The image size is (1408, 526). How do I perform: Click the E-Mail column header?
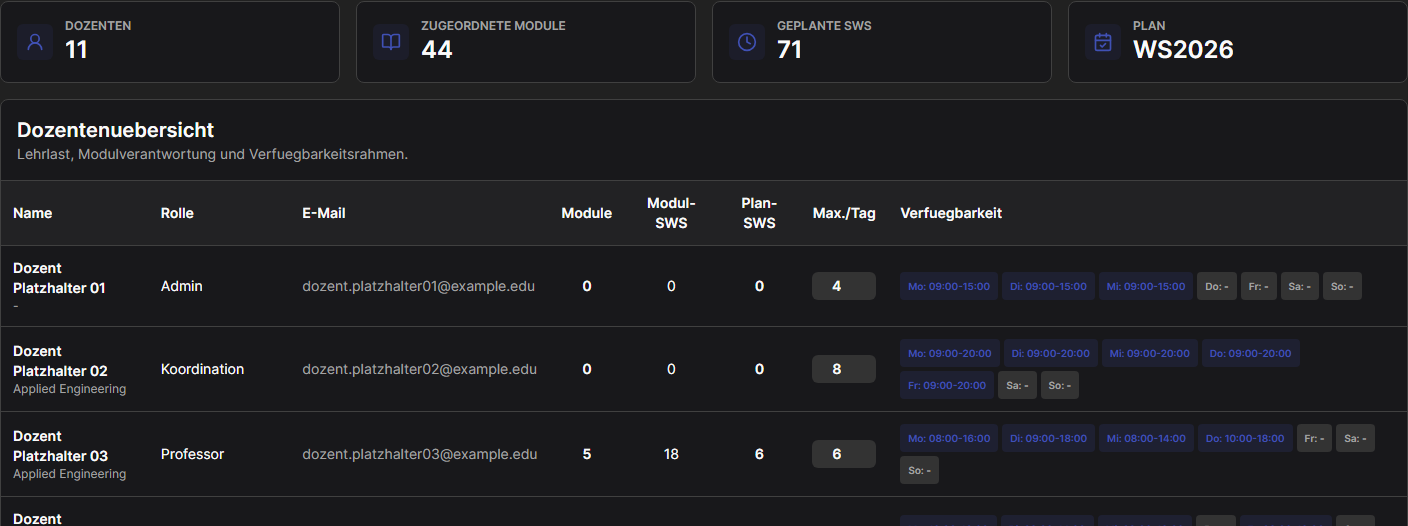click(x=324, y=213)
